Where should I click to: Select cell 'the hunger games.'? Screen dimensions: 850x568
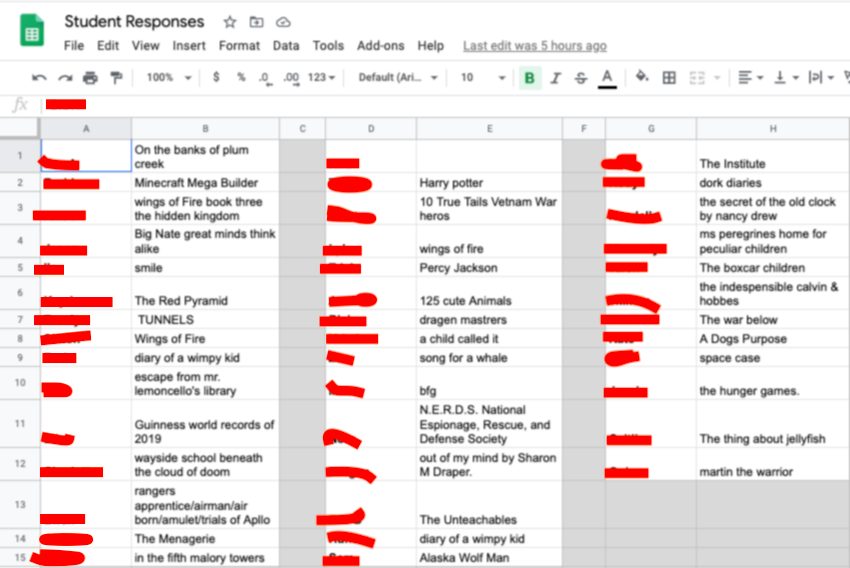[772, 384]
